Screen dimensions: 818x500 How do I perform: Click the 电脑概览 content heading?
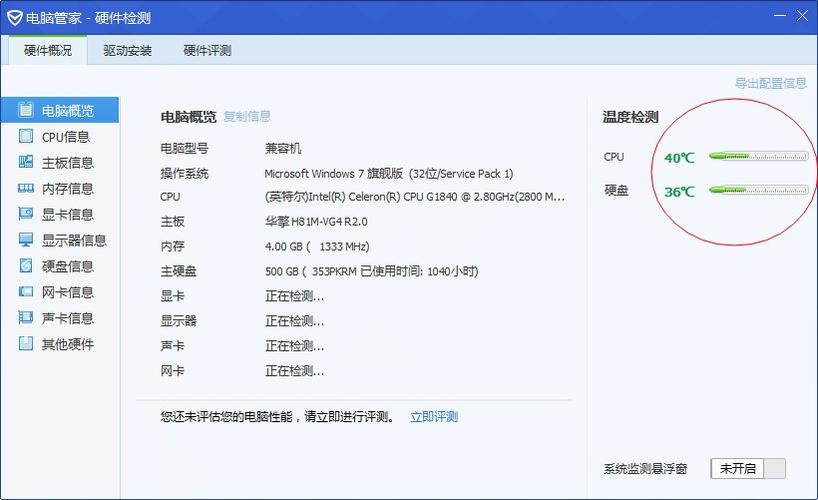pos(188,117)
